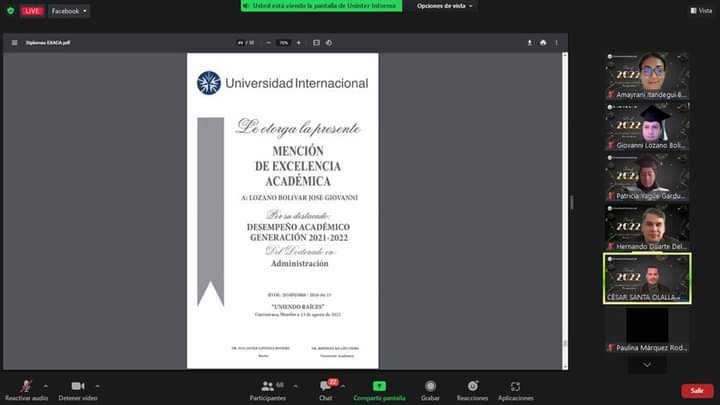720x405 pixels.
Task: Click the muted mic icon on Giovanni tile
Action: point(610,145)
